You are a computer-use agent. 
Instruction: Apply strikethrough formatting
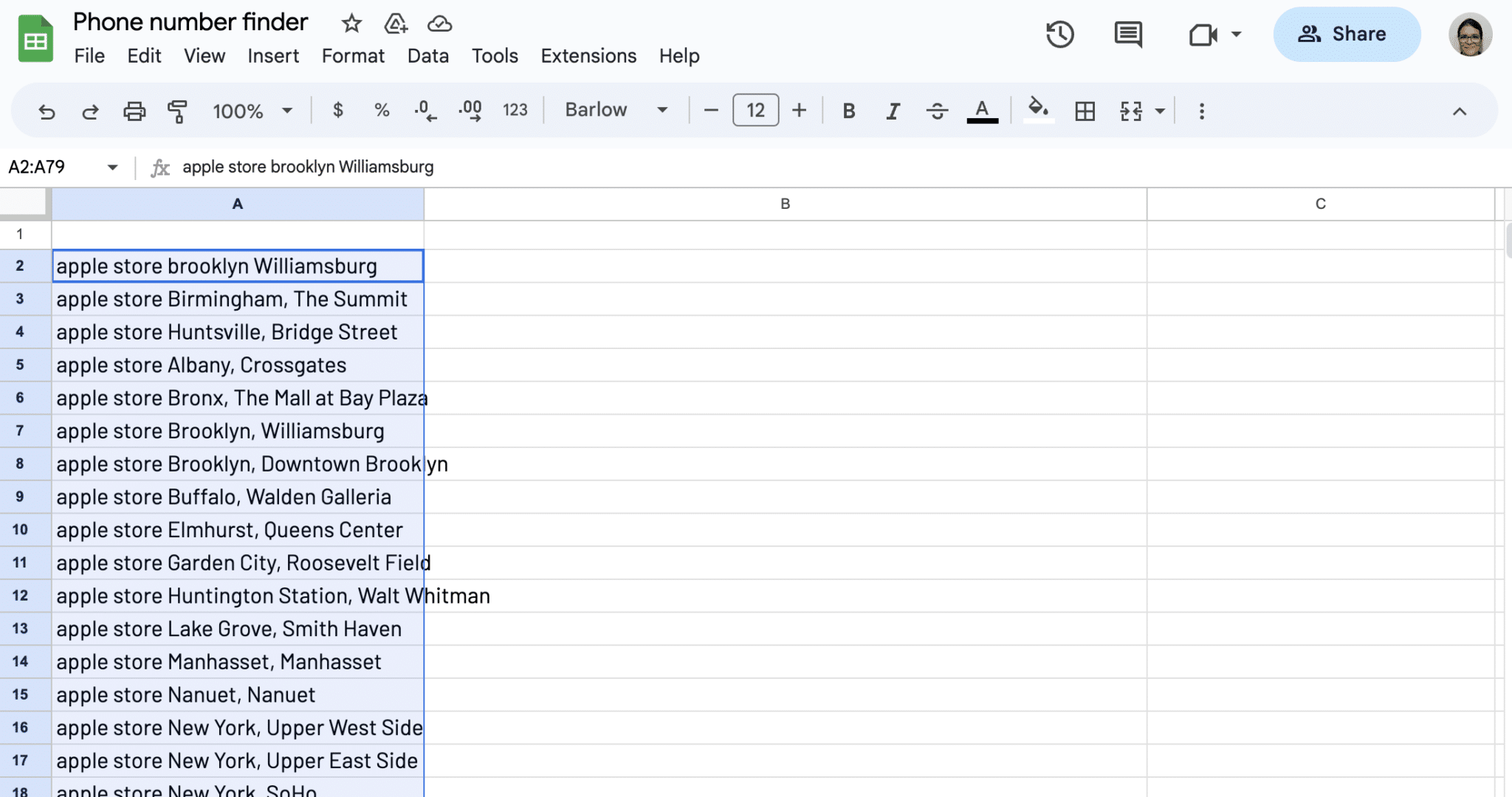[937, 111]
